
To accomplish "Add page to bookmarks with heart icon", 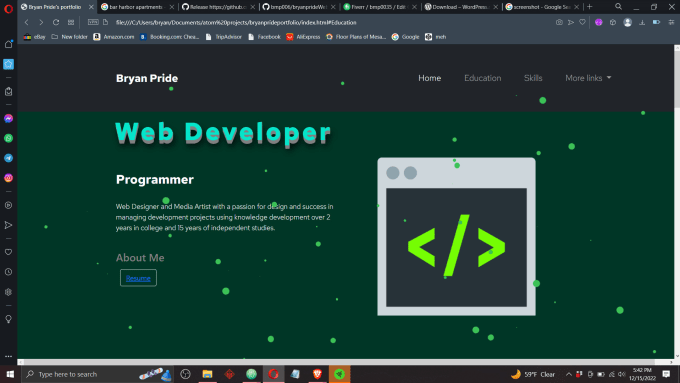I will pos(582,22).
